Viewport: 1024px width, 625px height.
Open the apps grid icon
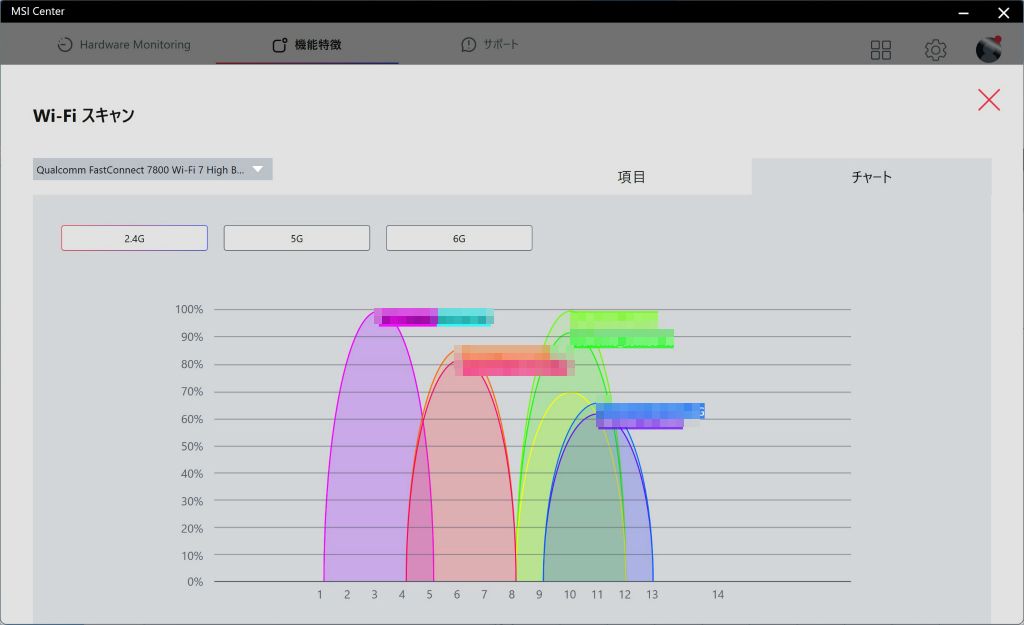click(x=880, y=50)
